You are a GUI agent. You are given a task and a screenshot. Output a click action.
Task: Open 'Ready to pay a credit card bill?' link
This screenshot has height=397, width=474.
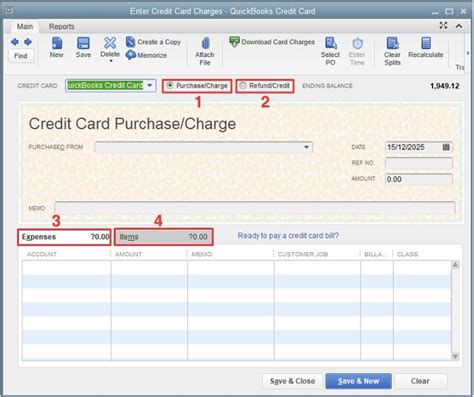coord(288,236)
